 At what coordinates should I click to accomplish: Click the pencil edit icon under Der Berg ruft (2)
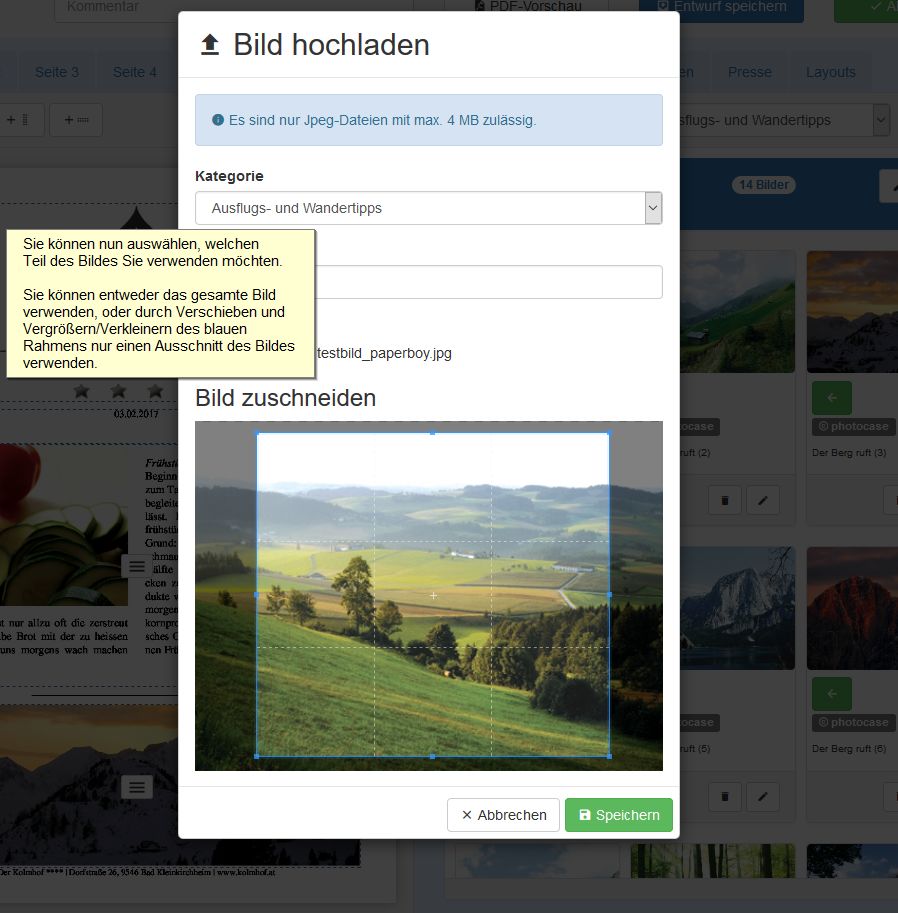click(762, 499)
